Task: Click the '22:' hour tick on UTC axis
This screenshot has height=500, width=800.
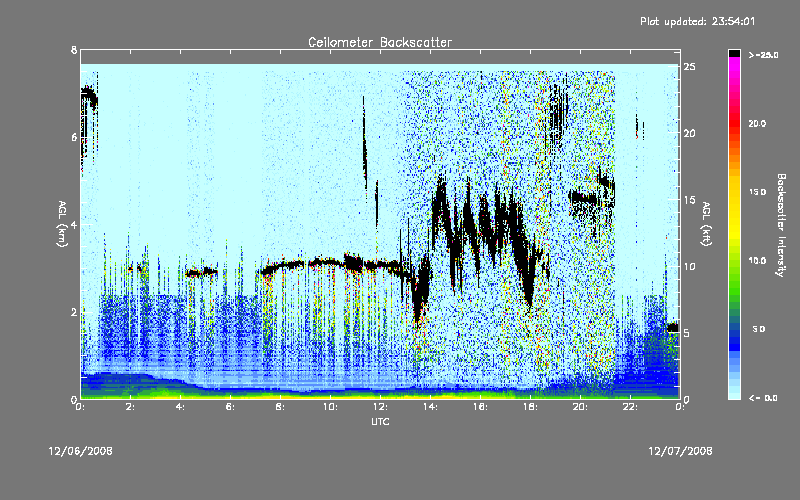Action: 630,407
